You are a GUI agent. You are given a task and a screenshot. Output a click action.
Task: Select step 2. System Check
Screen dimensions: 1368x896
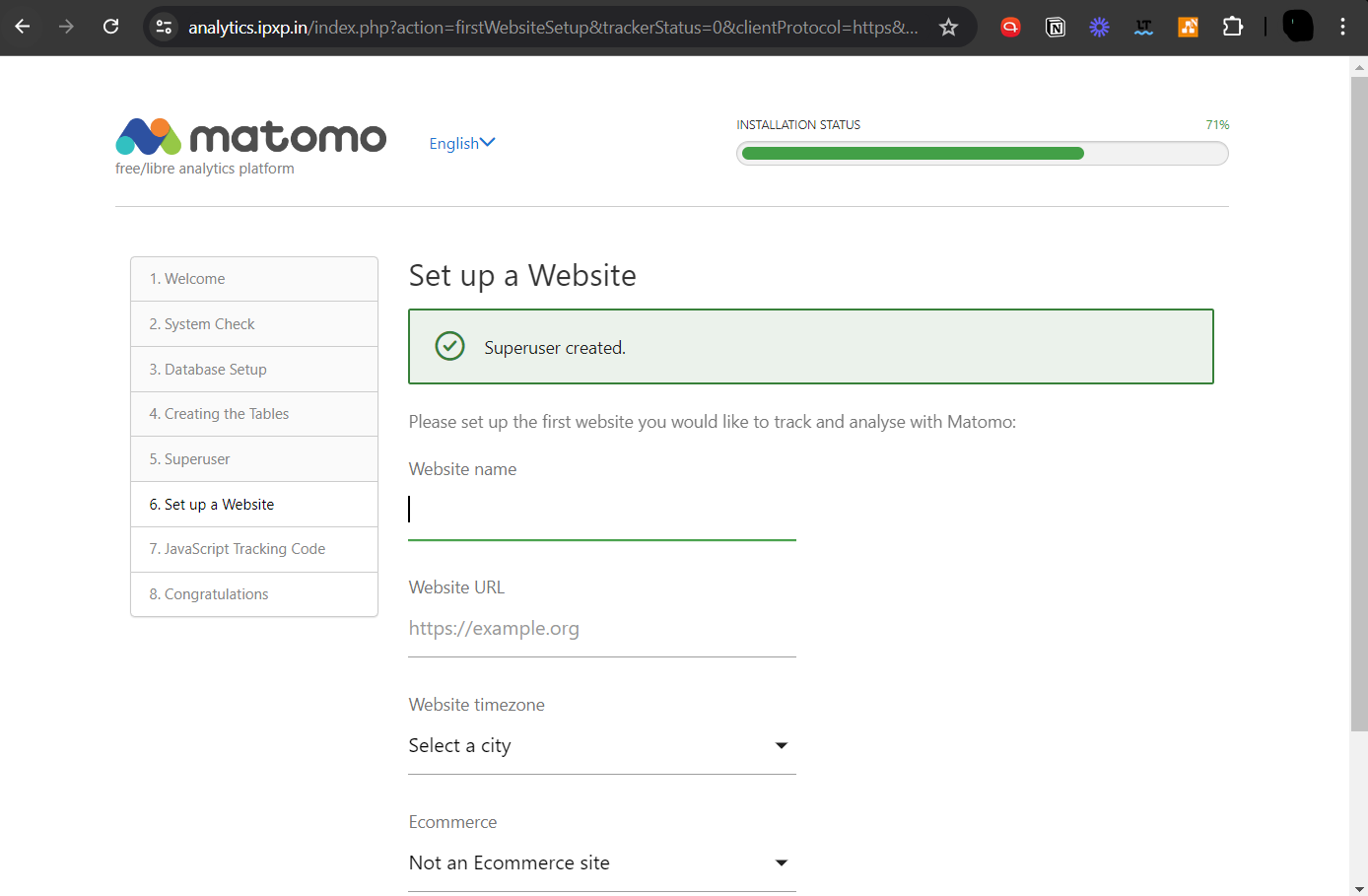pyautogui.click(x=254, y=324)
